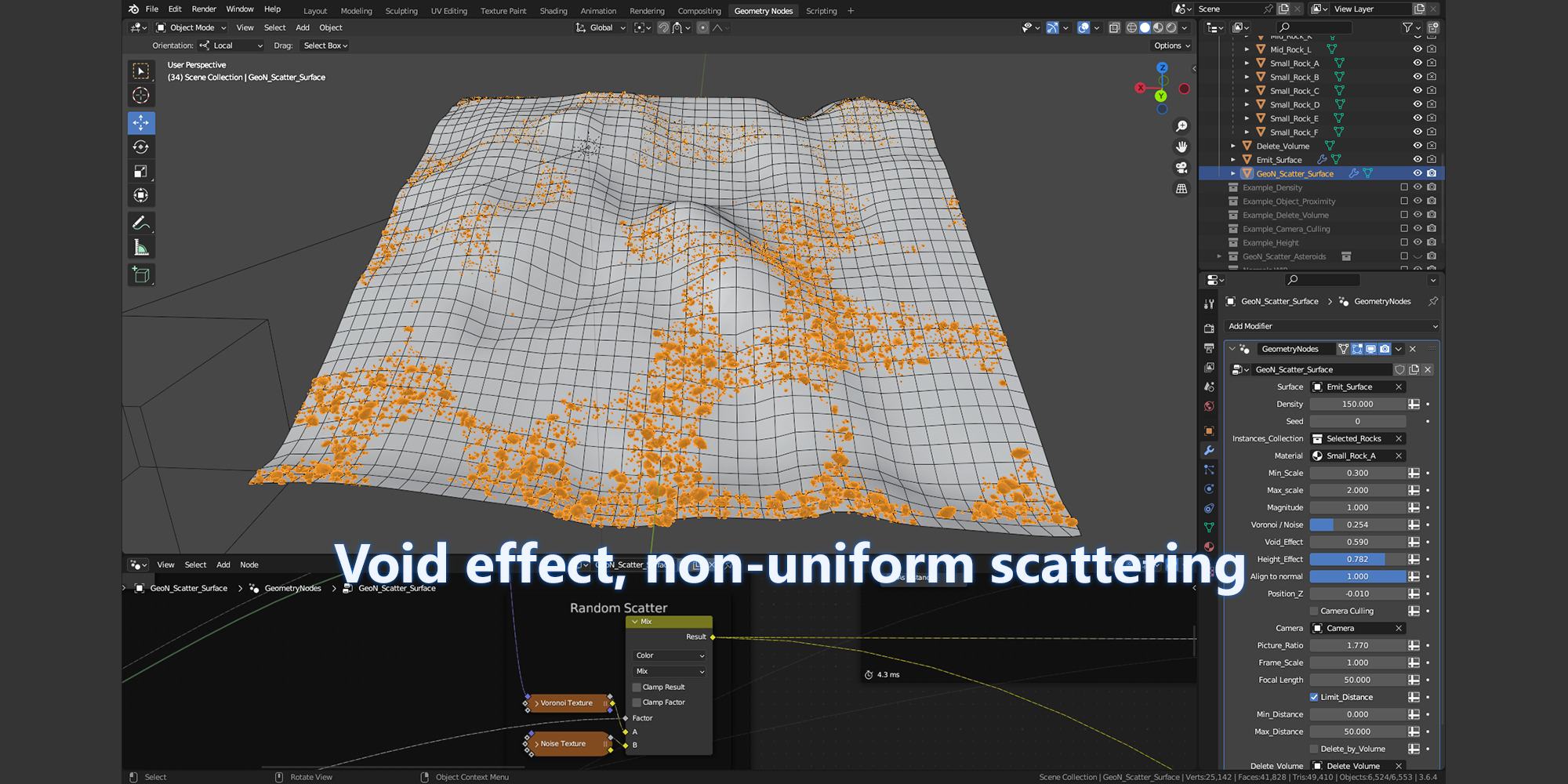Image resolution: width=1568 pixels, height=784 pixels.
Task: Open the File menu
Action: pyautogui.click(x=152, y=9)
